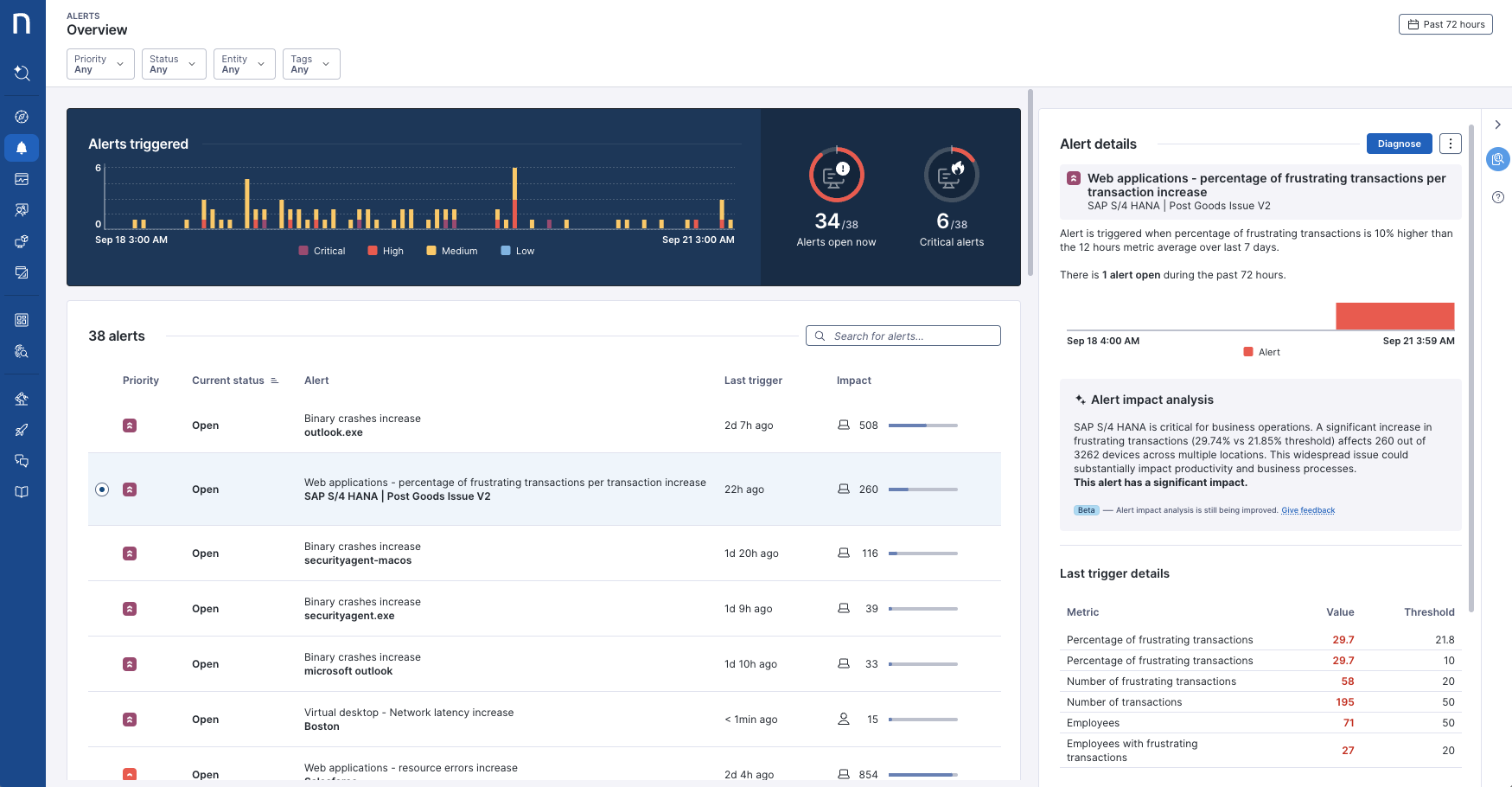Click the sort icon beside Current status
Viewport: 1512px width, 787px height.
[x=275, y=381]
